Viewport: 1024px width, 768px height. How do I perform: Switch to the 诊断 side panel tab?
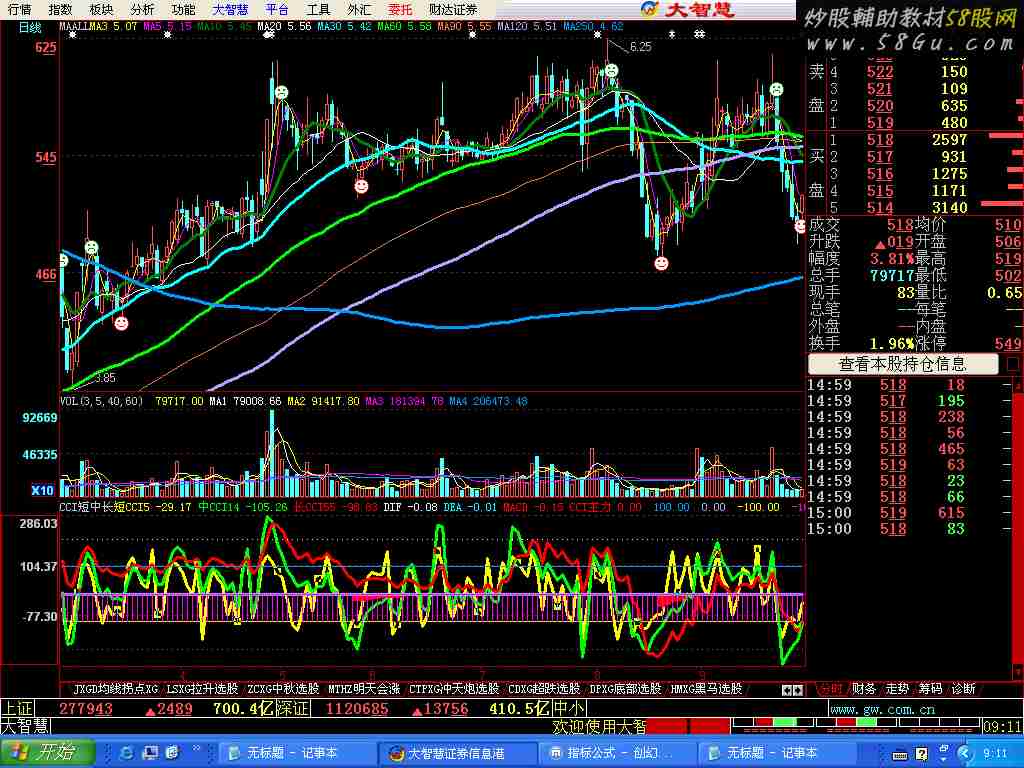[964, 688]
